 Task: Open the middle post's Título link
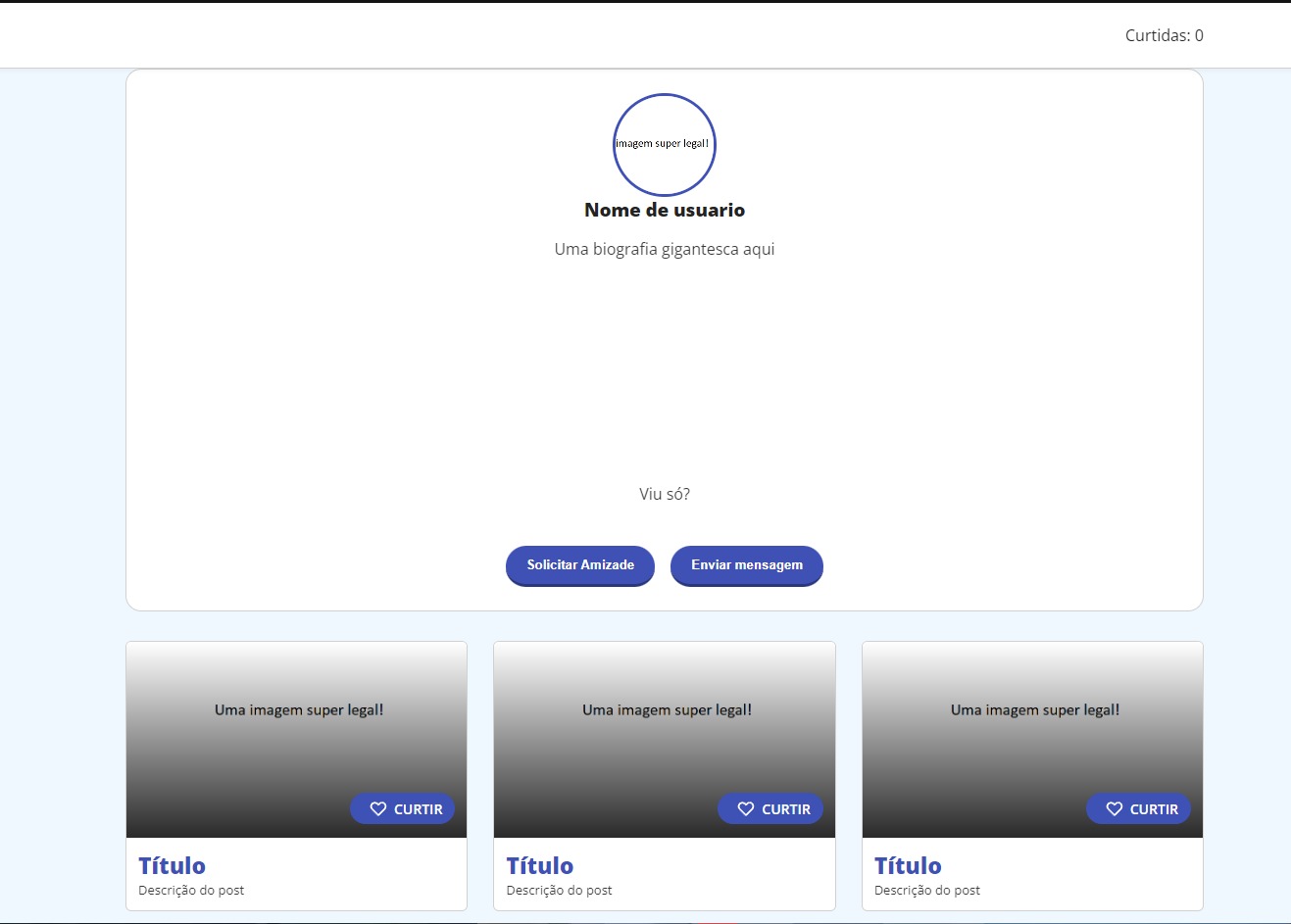(540, 866)
